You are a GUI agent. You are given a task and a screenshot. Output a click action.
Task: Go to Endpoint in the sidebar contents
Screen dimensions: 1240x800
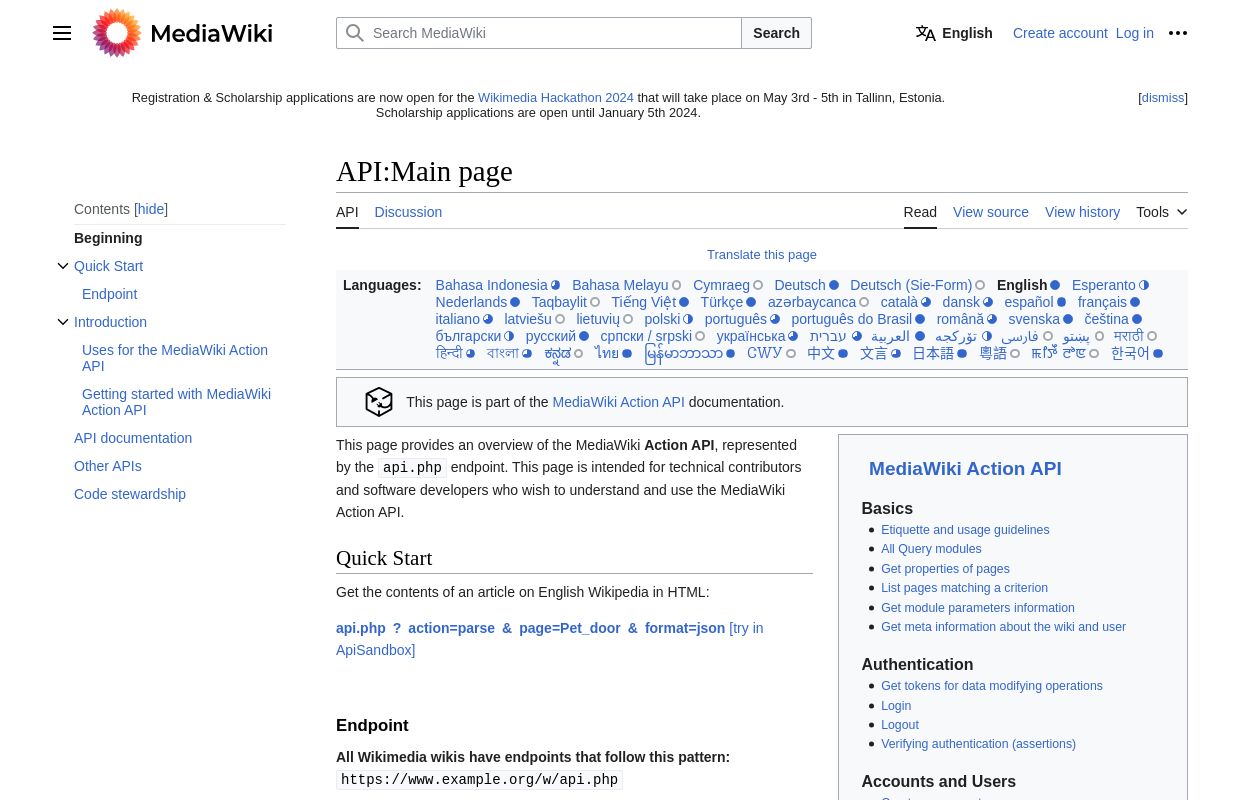109,294
